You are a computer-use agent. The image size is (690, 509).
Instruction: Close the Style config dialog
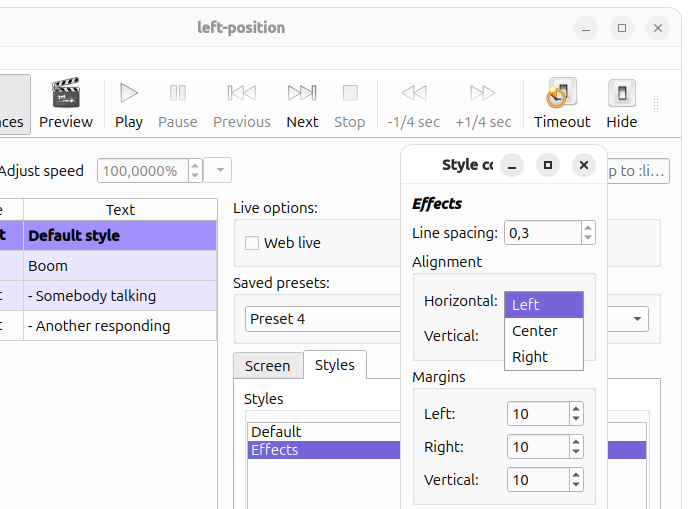point(584,165)
